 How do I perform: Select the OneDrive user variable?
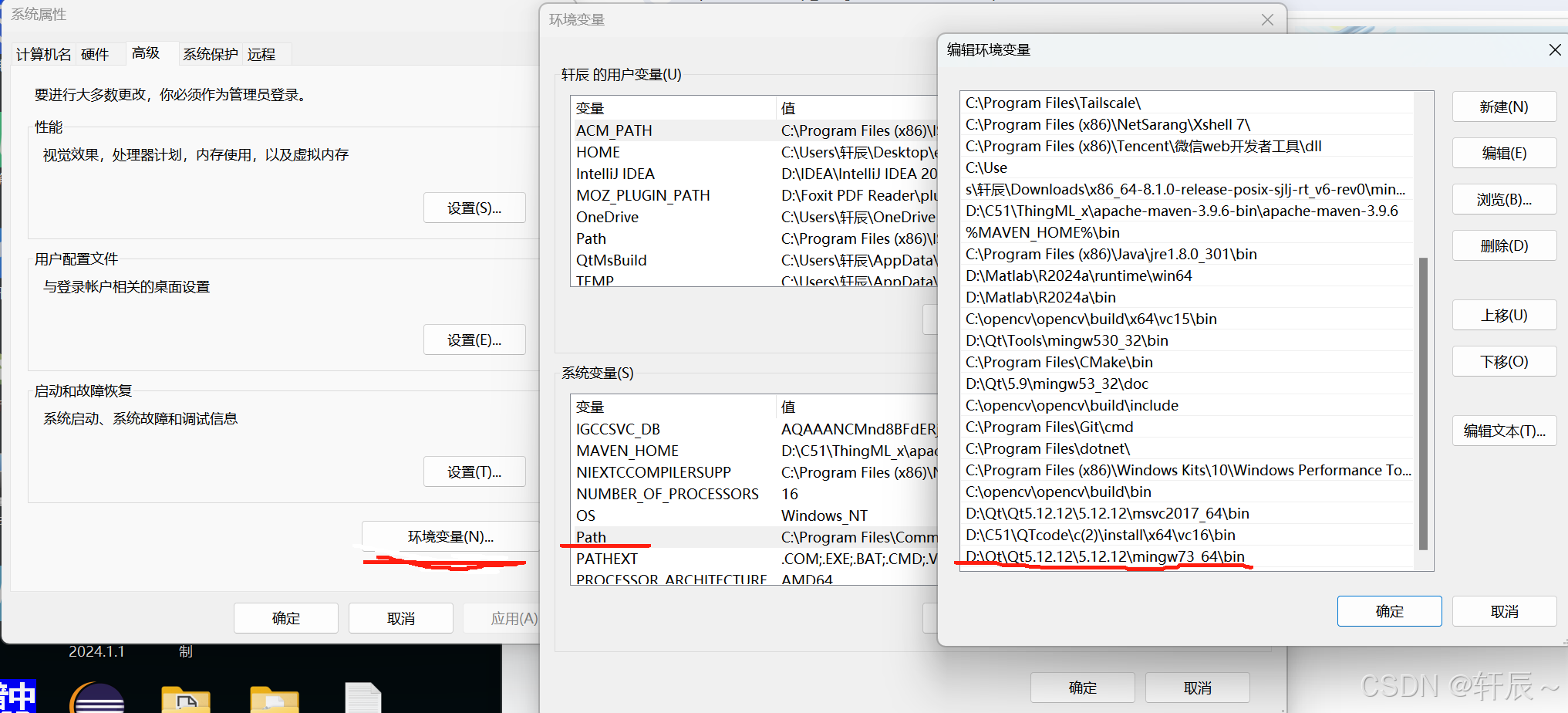coord(754,217)
